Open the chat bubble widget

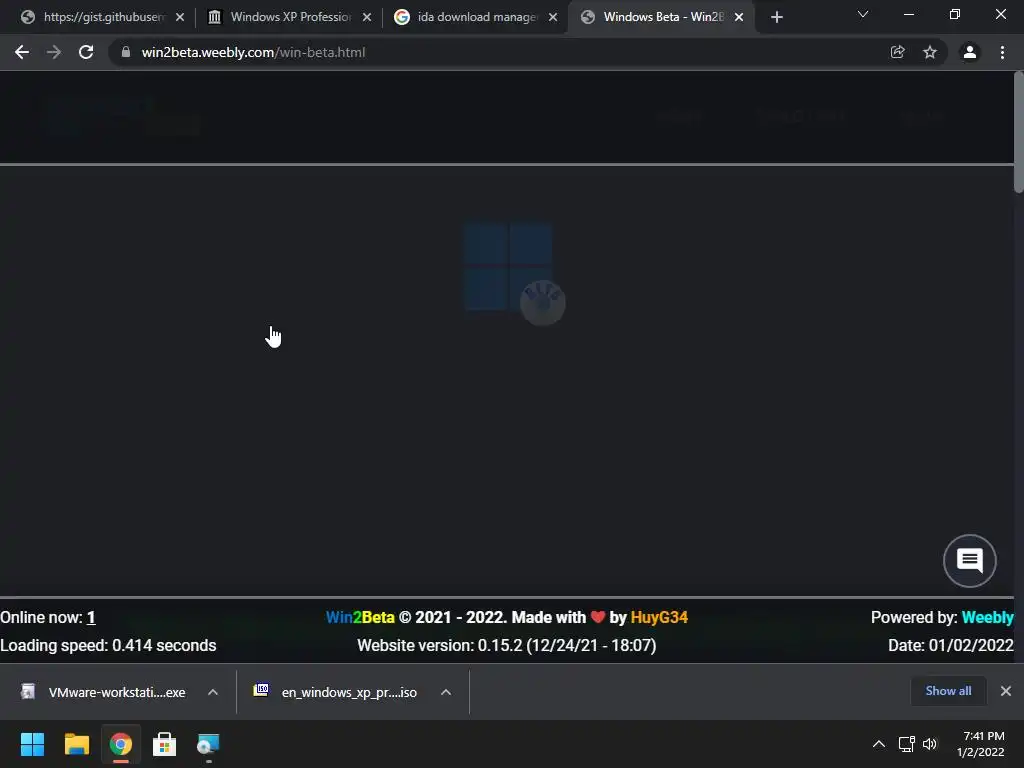(970, 560)
